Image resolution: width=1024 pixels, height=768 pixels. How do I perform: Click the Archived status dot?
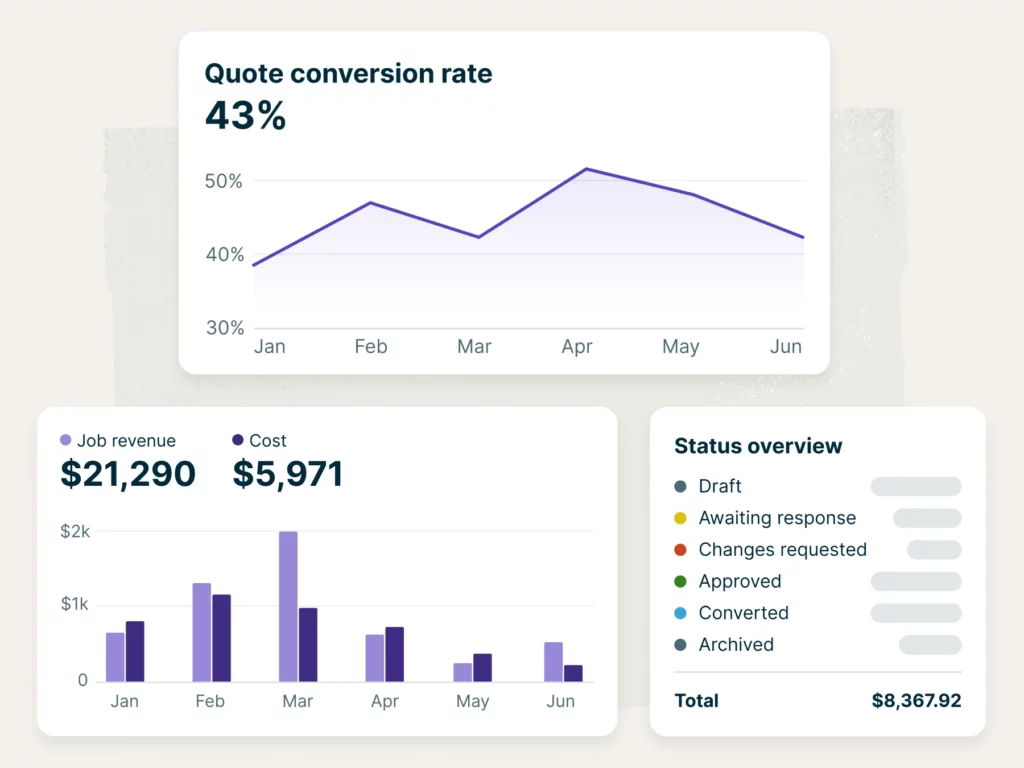click(x=681, y=645)
